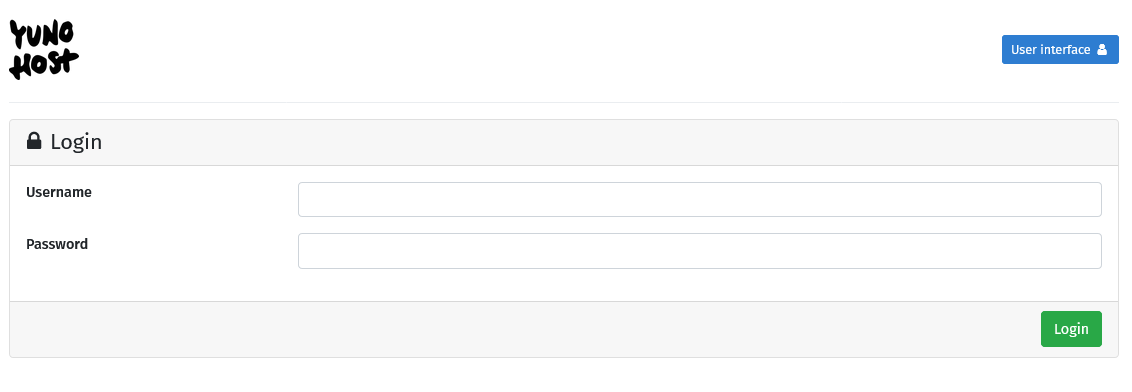Click inside the Username field
The height and width of the screenshot is (392, 1132).
pos(700,199)
